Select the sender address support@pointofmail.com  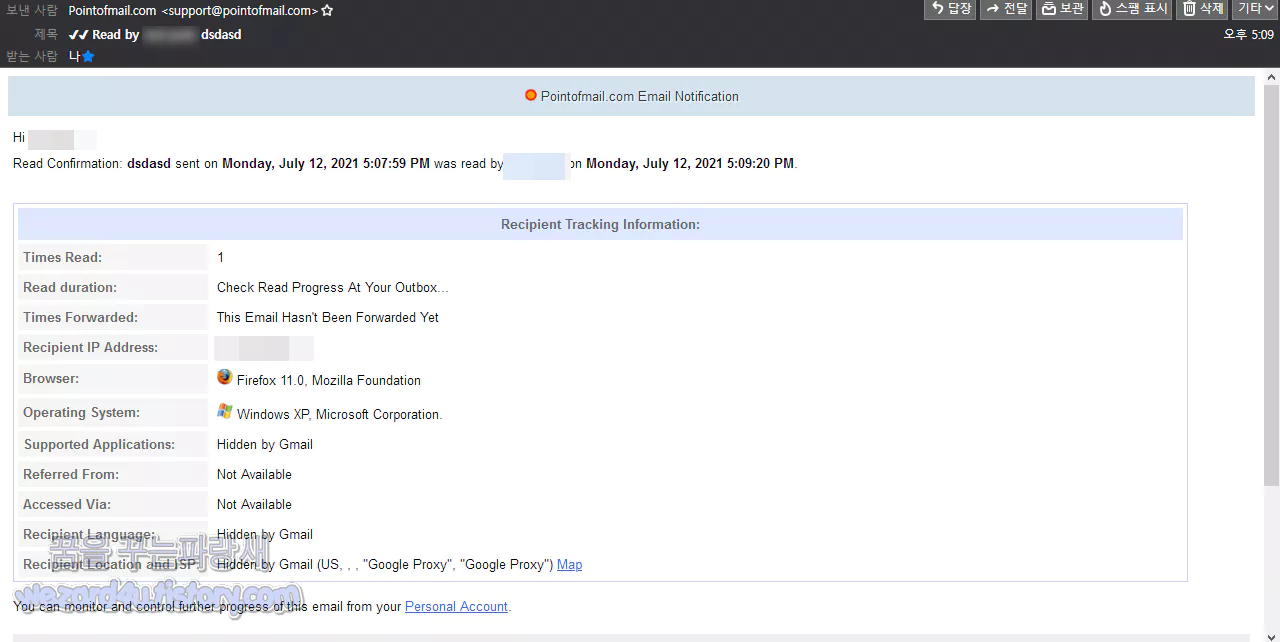tap(240, 11)
